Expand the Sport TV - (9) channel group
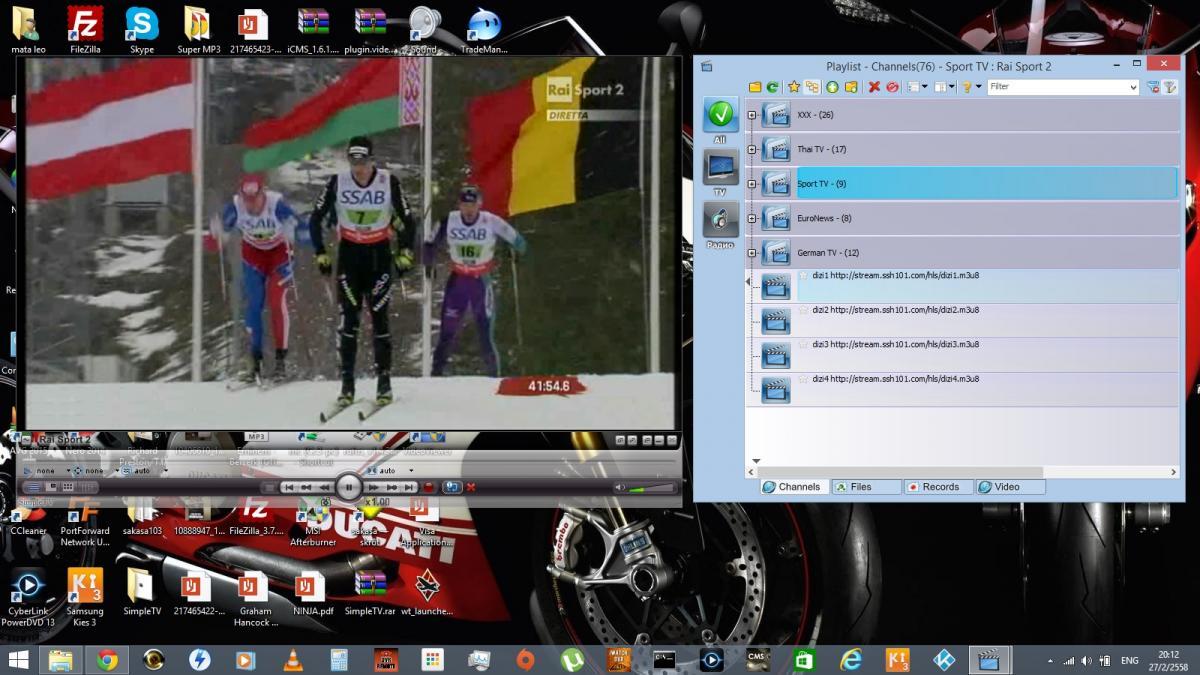 [752, 184]
